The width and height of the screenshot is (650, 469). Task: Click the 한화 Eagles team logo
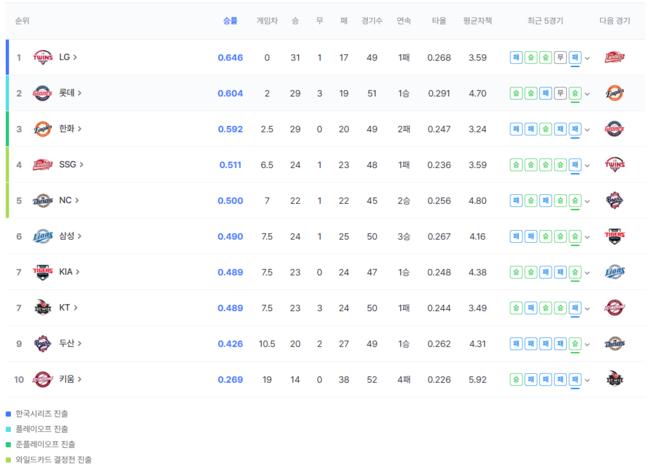[43, 129]
